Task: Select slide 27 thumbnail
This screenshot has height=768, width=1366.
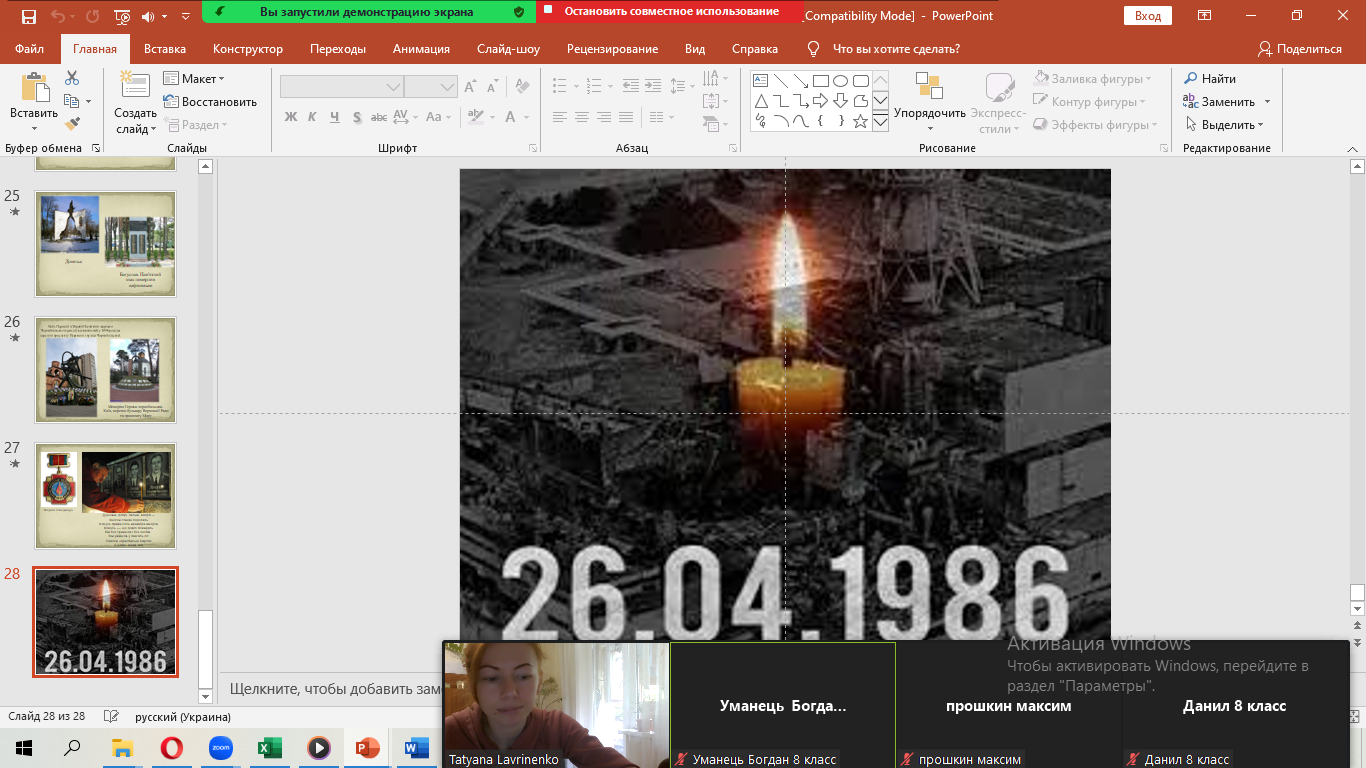Action: [106, 496]
